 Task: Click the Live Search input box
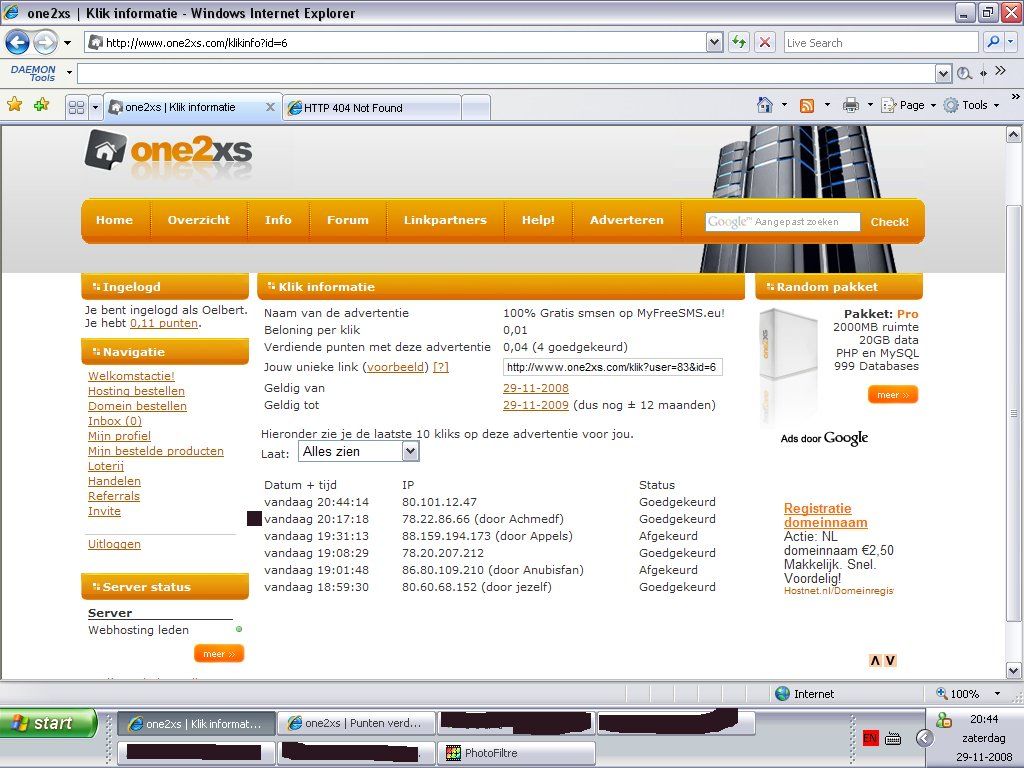point(881,43)
